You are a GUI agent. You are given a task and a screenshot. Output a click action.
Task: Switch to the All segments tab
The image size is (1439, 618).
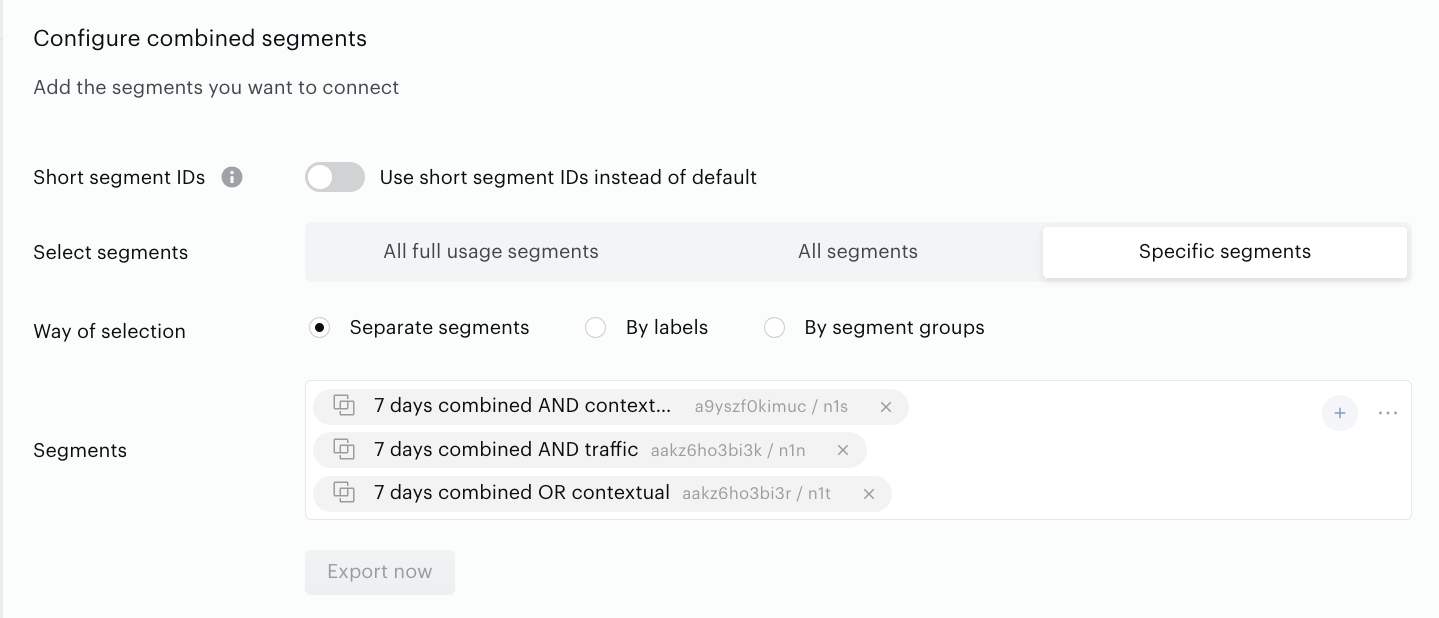point(858,252)
